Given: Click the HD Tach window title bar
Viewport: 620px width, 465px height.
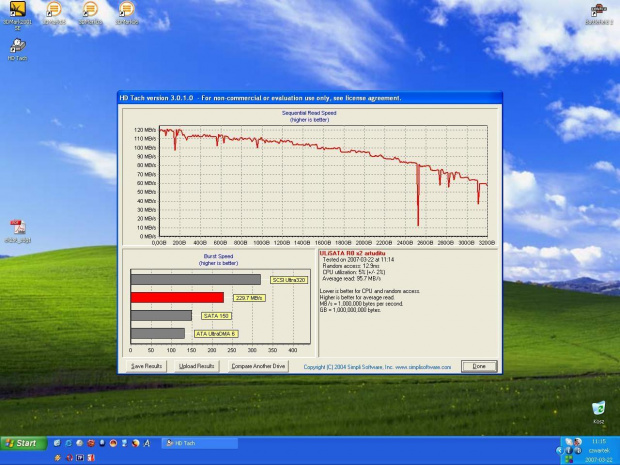Looking at the screenshot, I should (310, 98).
